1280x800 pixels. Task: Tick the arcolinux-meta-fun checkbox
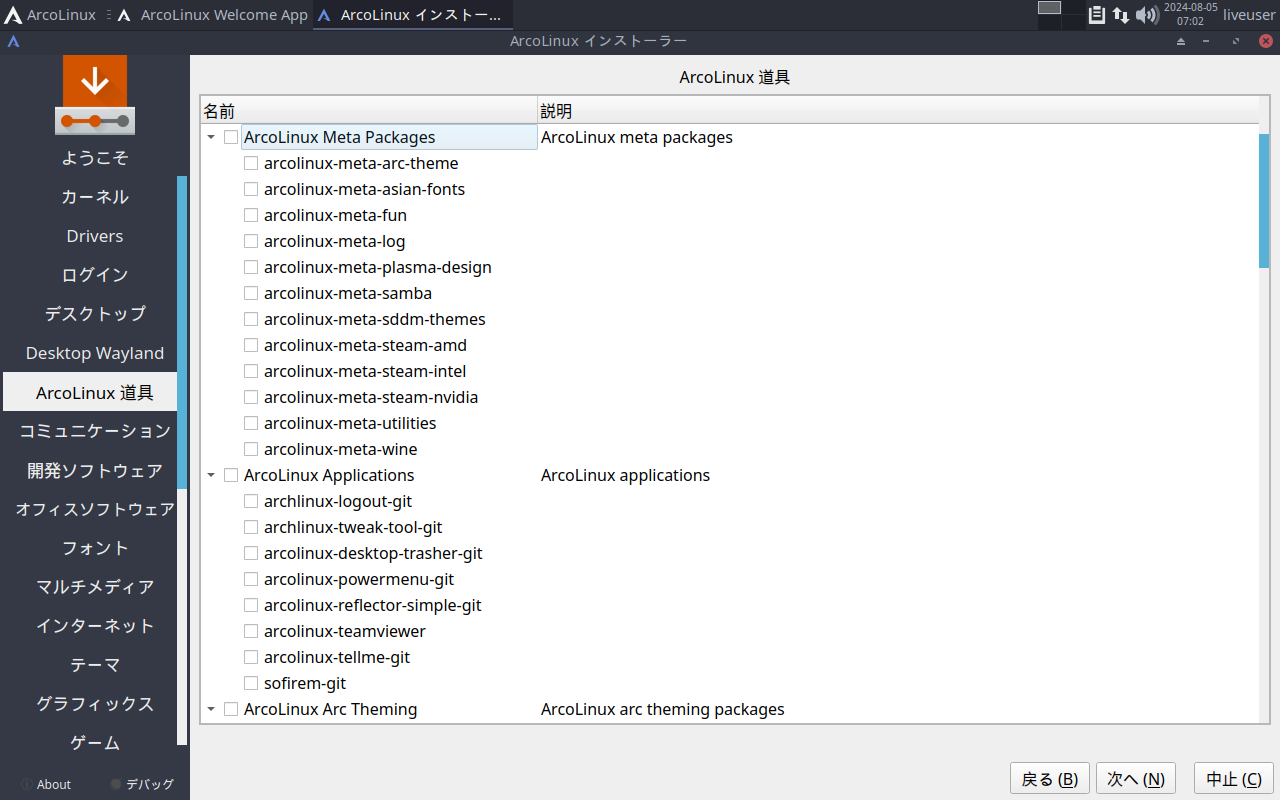(251, 215)
